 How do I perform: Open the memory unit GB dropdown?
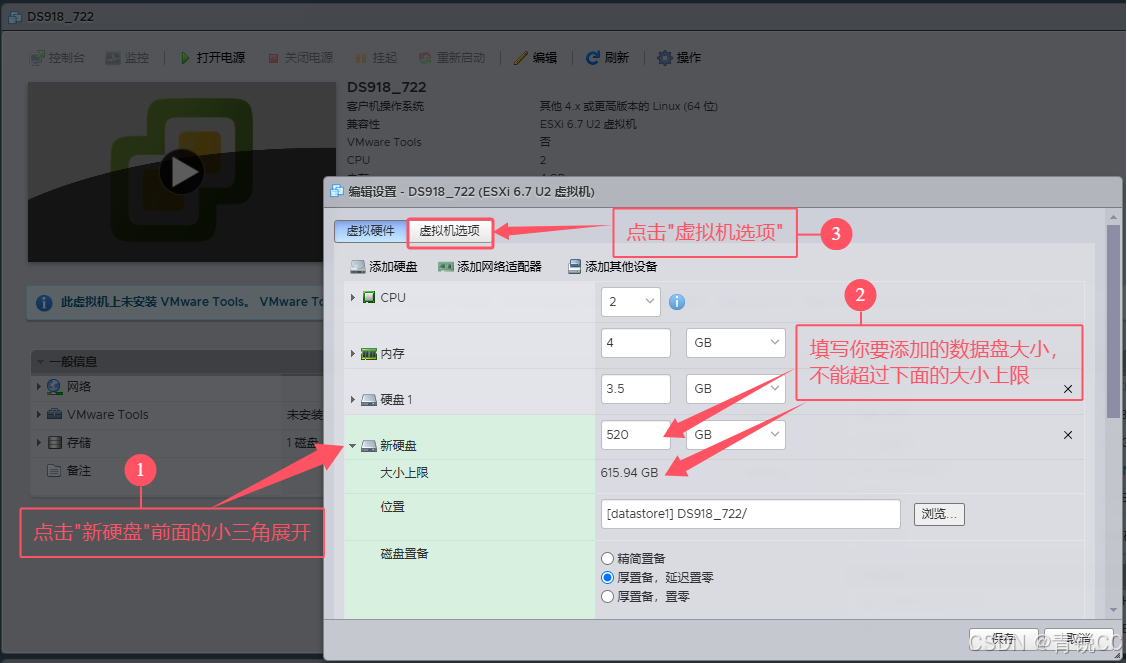735,343
